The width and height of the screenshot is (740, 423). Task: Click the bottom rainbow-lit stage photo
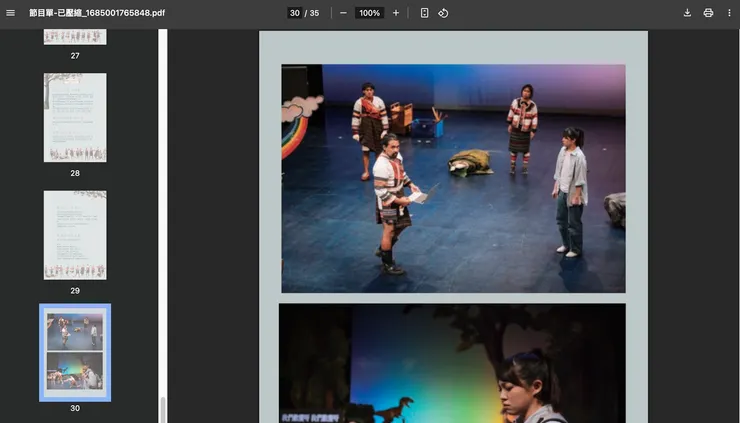point(452,363)
